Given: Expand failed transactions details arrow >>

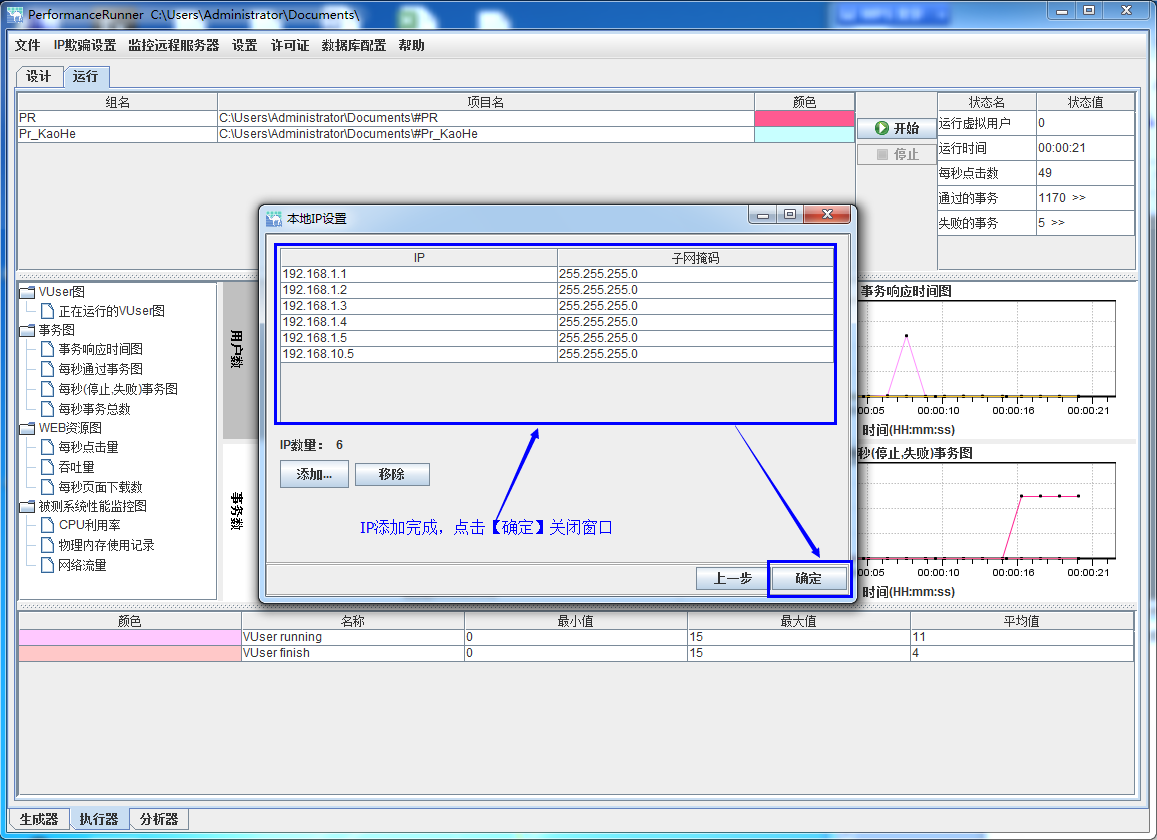Looking at the screenshot, I should (x=1058, y=223).
